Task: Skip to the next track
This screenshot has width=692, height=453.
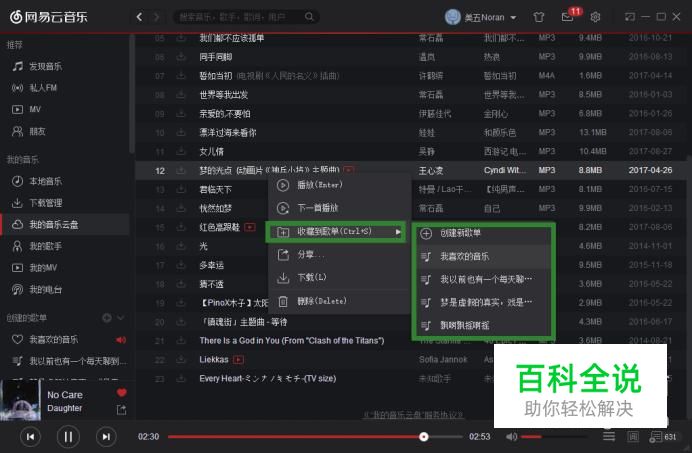Action: (106, 437)
